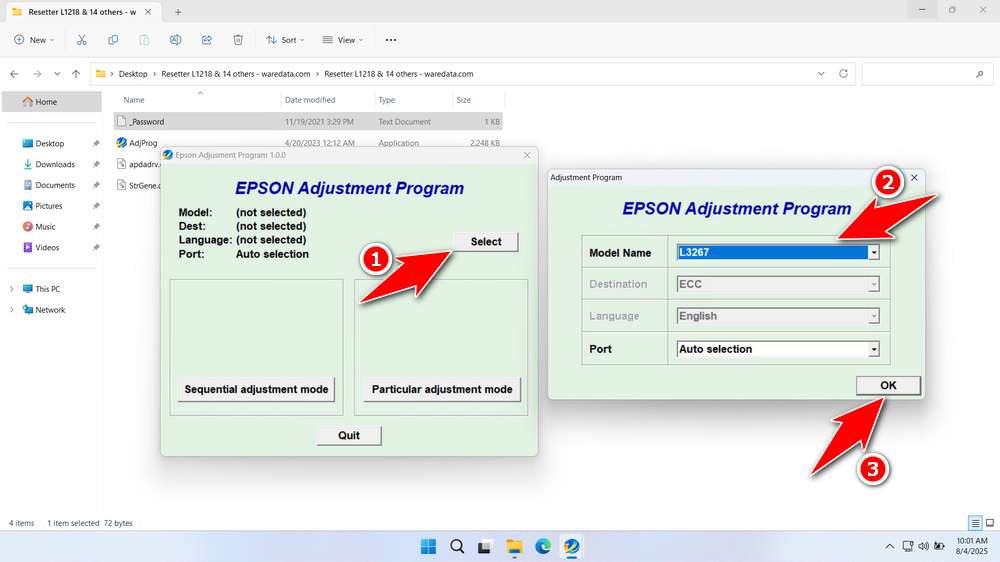Screen dimensions: 1000x562
Task: Select Home in navigation pane
Action: point(52,101)
